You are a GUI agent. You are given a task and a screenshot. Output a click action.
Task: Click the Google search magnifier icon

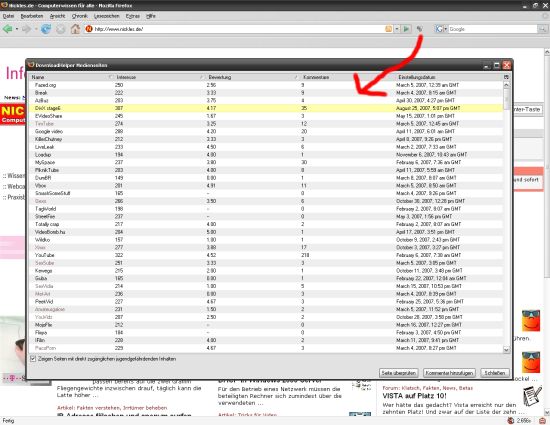[x=542, y=29]
